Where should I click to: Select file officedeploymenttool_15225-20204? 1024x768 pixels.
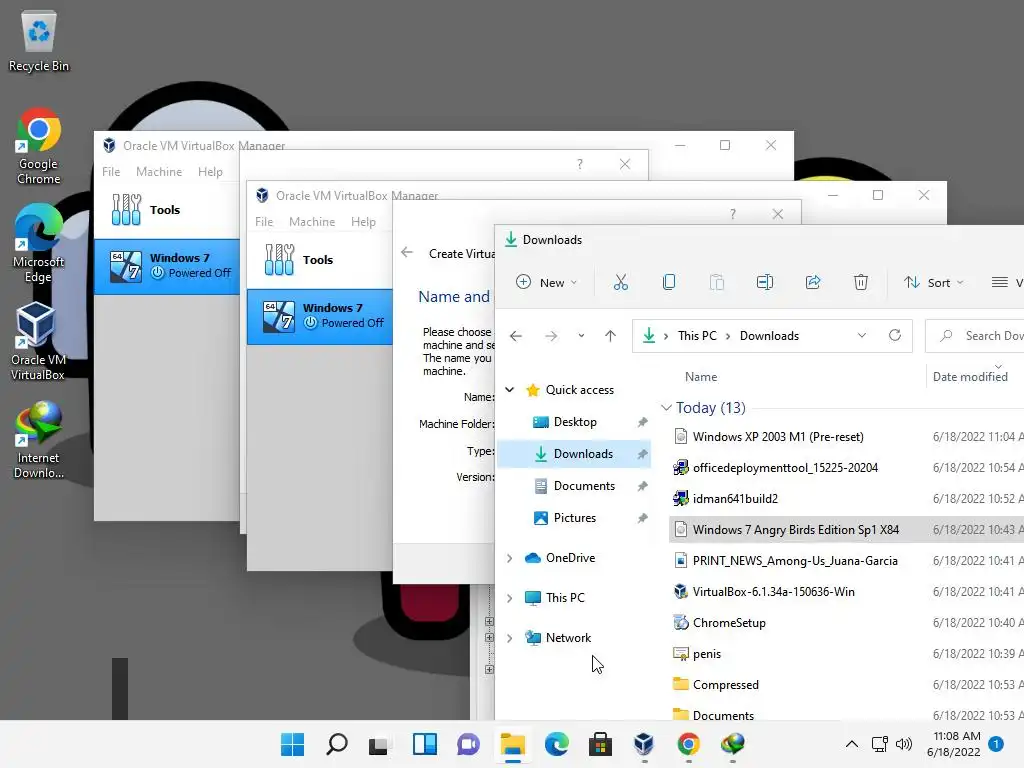tap(846, 468)
